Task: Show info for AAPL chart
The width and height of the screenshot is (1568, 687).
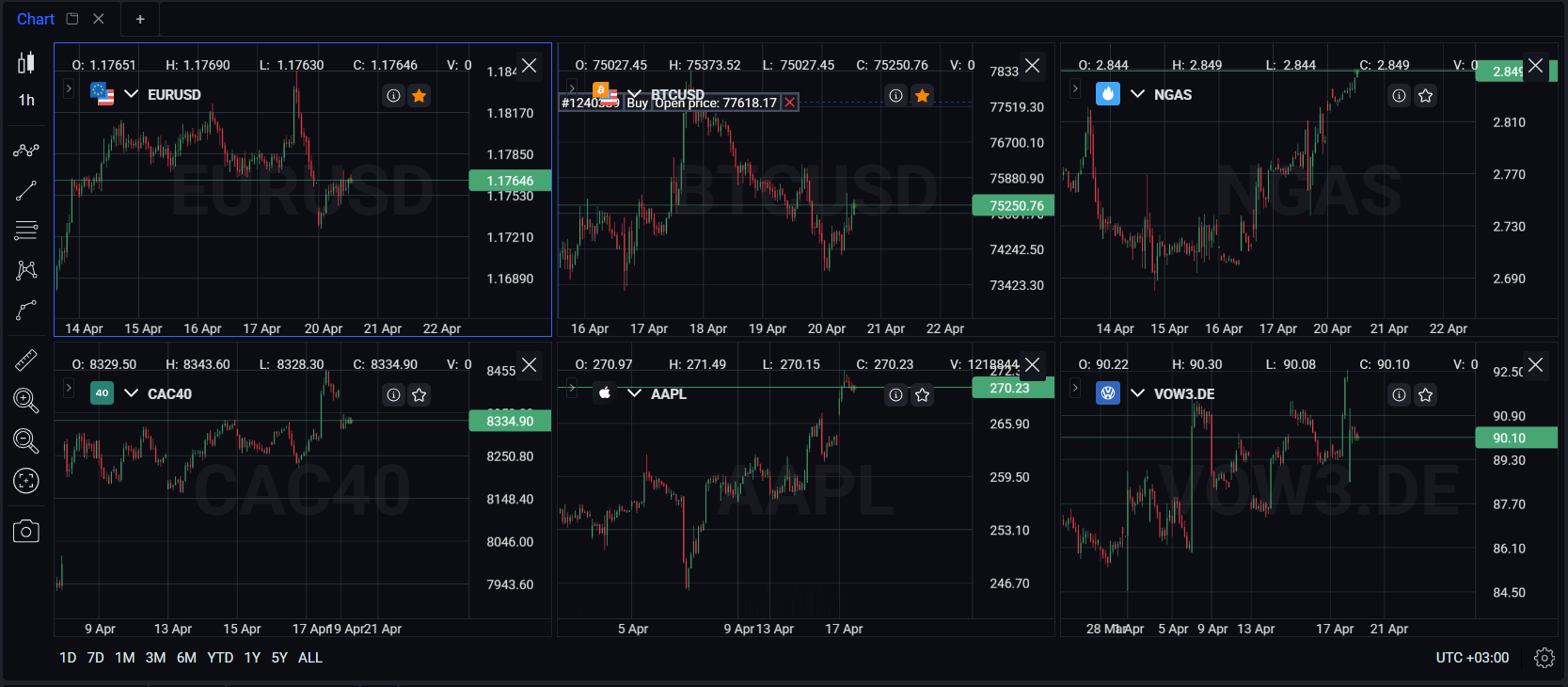Action: [x=896, y=394]
